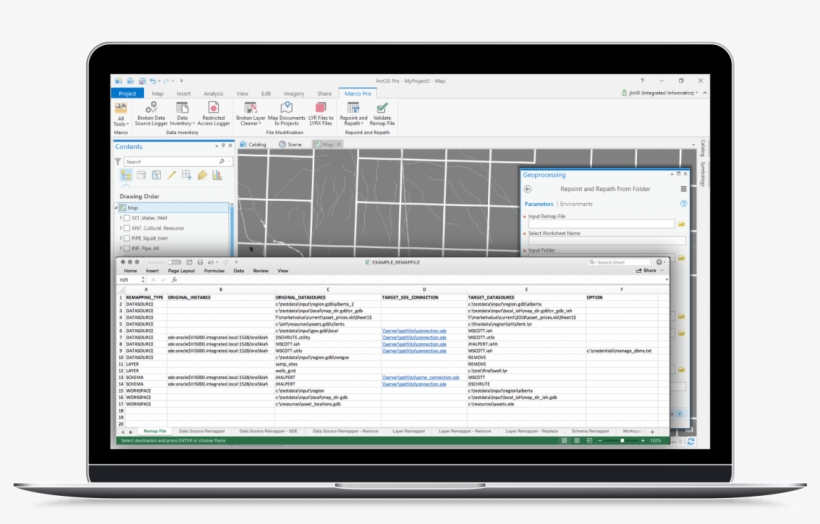Select List By Labeling tag icon
Image resolution: width=820 pixels, height=524 pixels.
coord(202,175)
